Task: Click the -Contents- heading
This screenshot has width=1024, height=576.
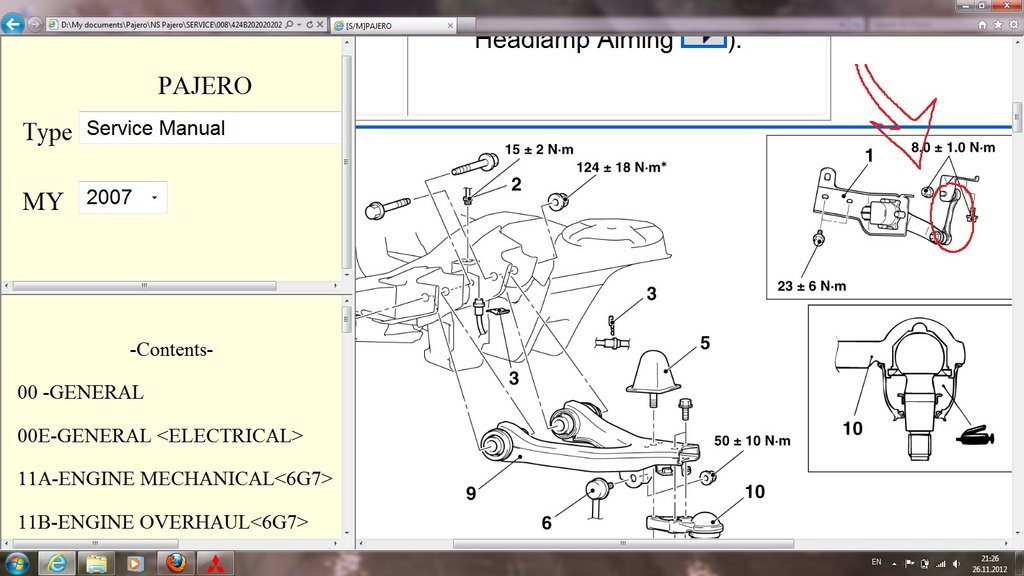Action: (x=171, y=349)
